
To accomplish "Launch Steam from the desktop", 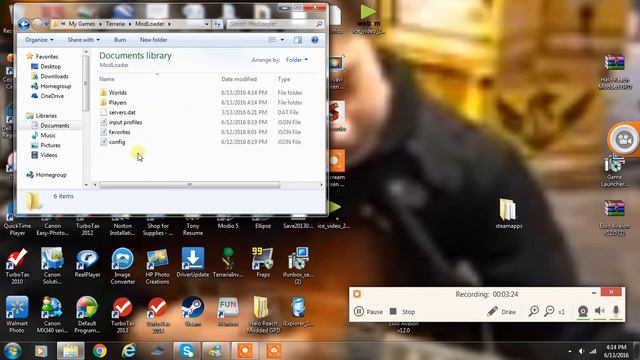I will [193, 311].
